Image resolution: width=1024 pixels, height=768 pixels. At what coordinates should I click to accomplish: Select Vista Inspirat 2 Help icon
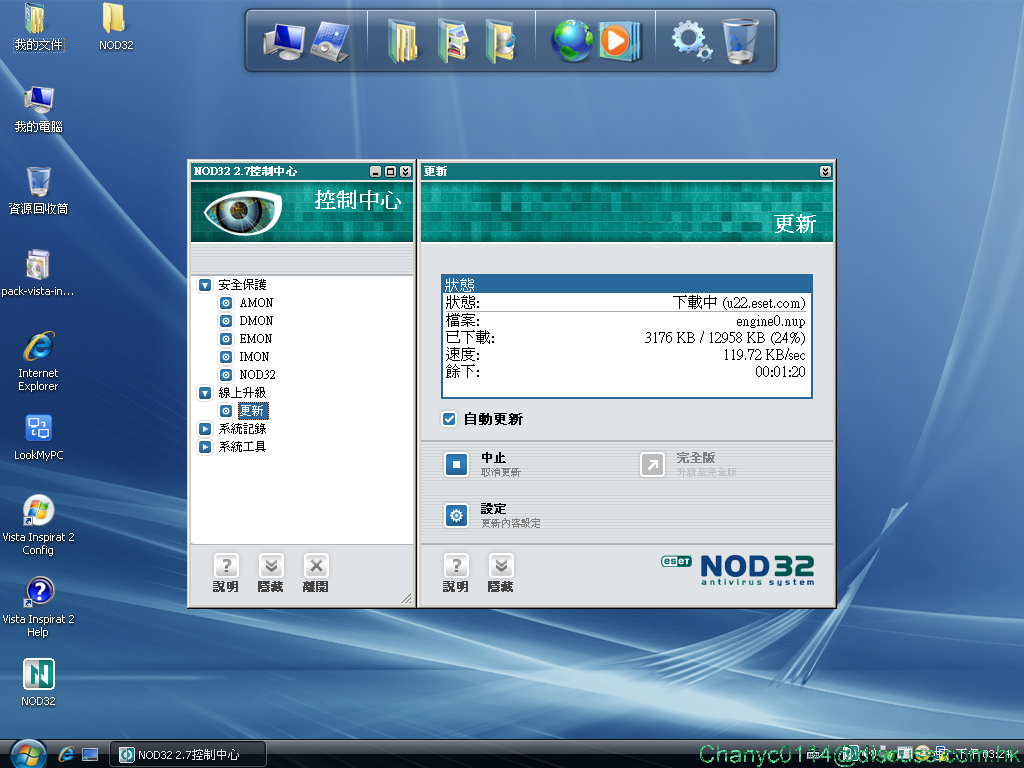coord(38,607)
